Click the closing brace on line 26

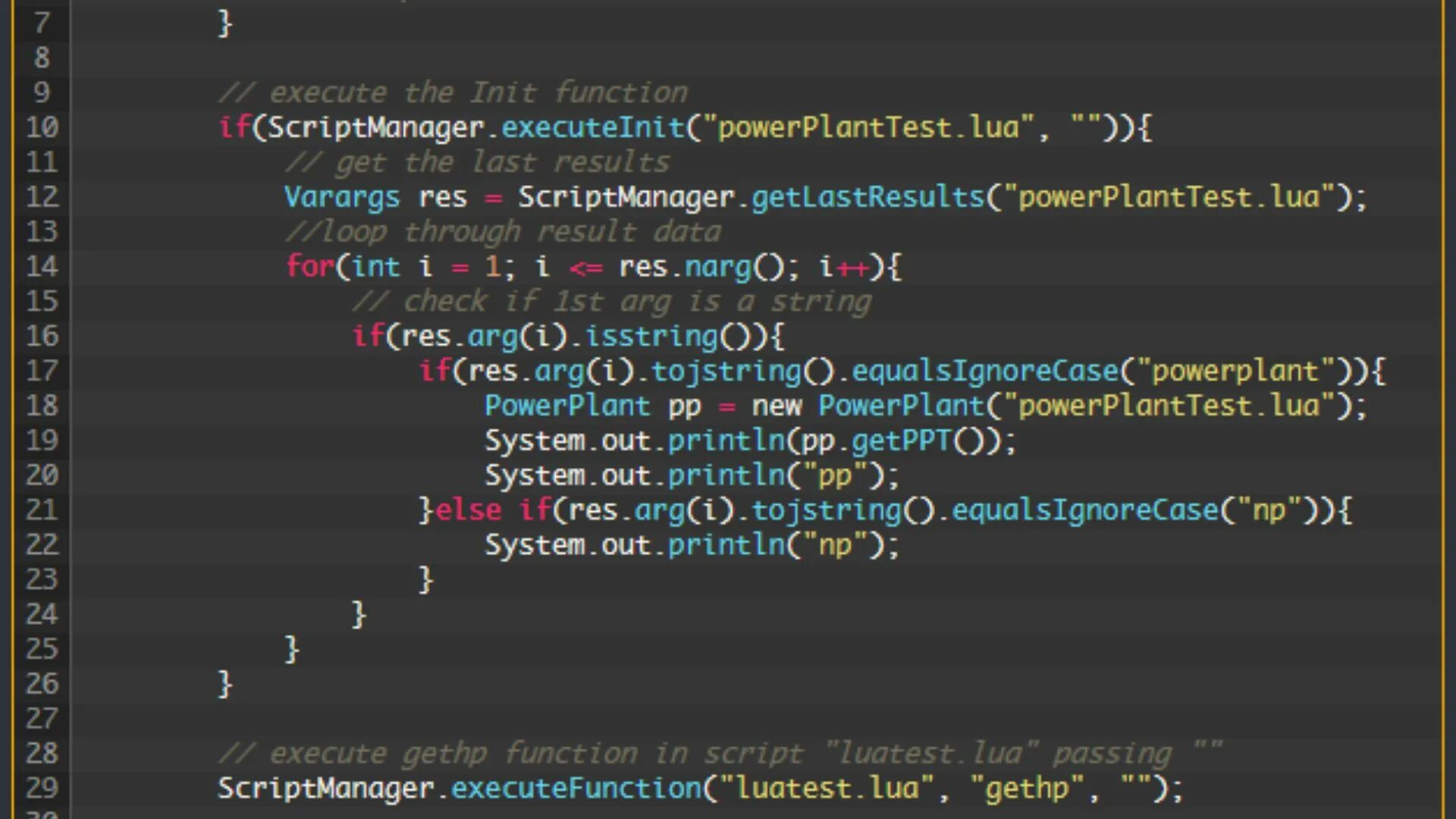[225, 684]
